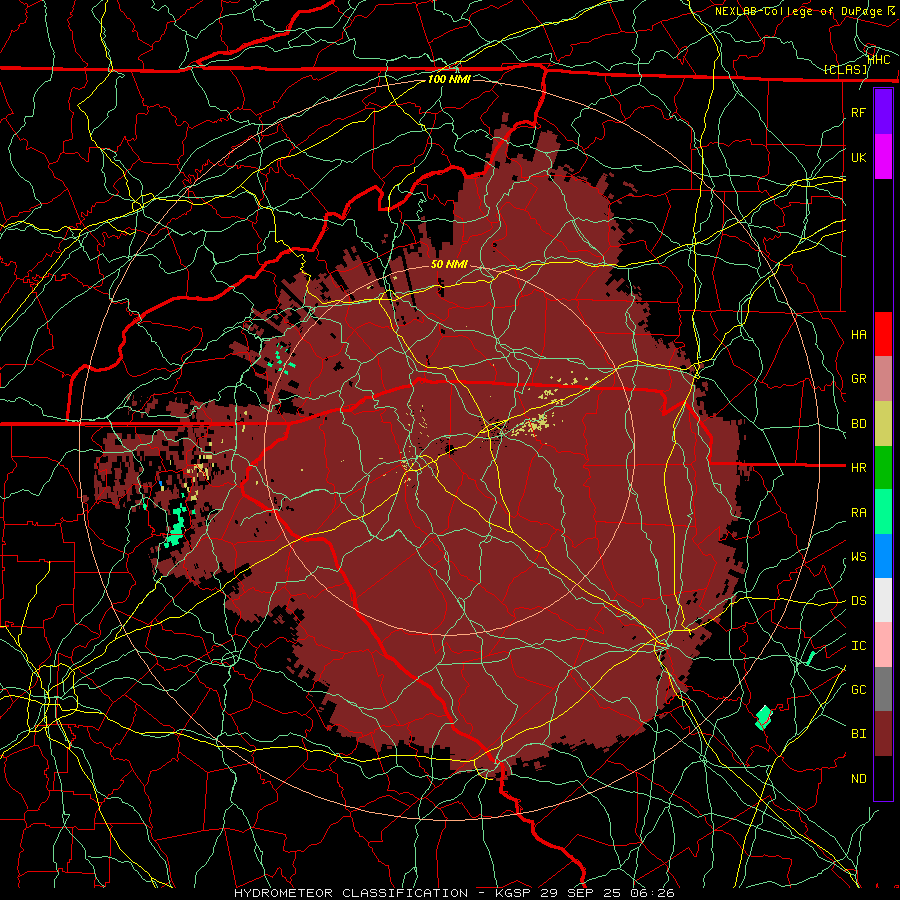Screen dimensions: 900x900
Task: Click the RF legend label text
Action: (859, 112)
